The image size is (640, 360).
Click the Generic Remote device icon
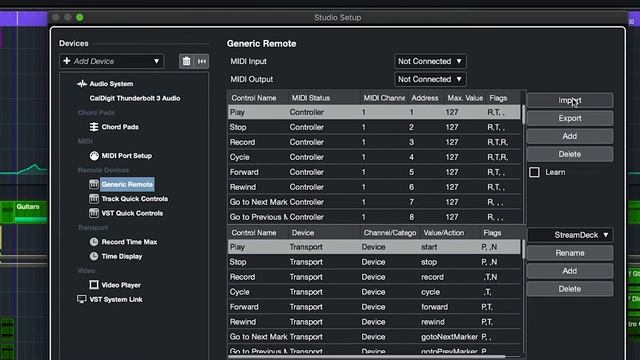tap(94, 184)
